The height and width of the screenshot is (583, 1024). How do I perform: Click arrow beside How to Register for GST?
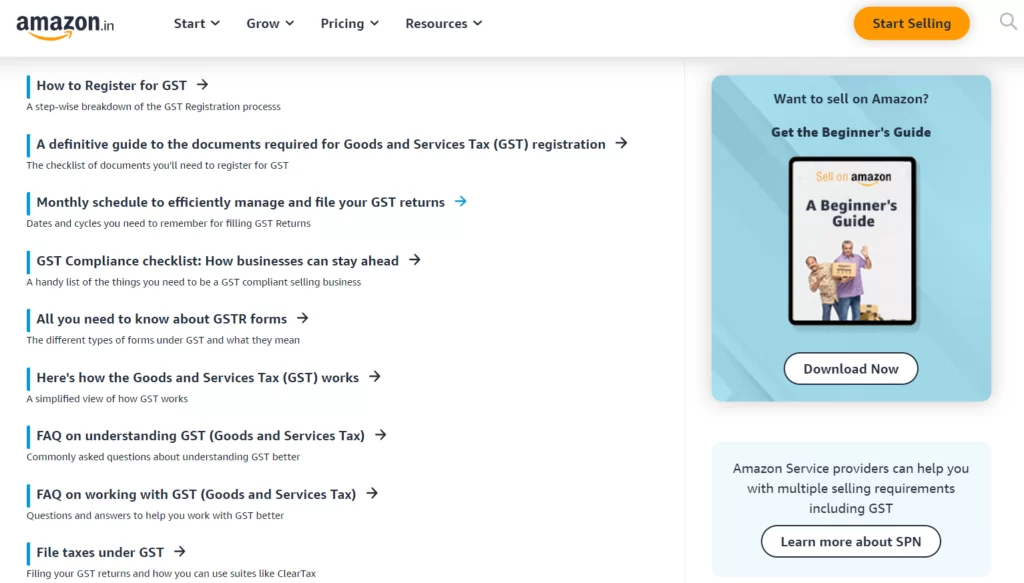pyautogui.click(x=202, y=85)
